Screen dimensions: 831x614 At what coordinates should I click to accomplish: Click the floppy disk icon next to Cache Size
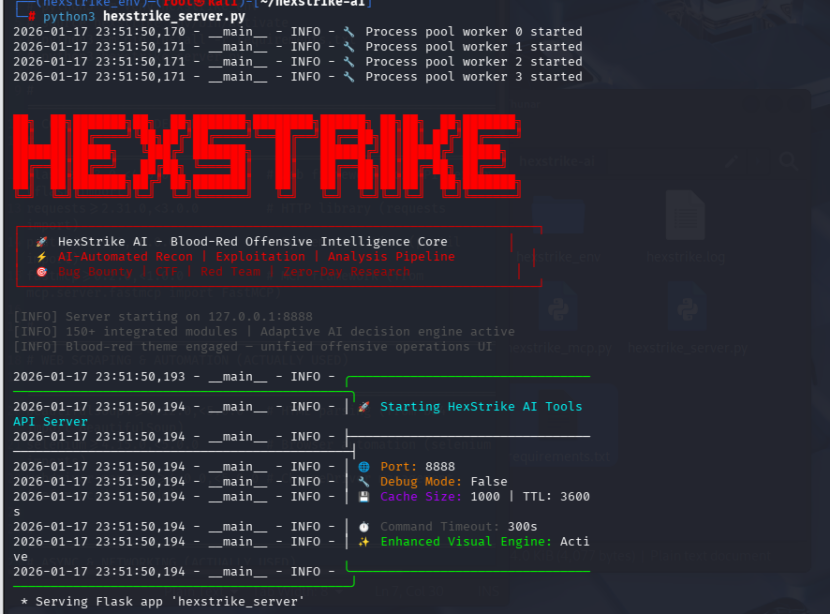(364, 497)
